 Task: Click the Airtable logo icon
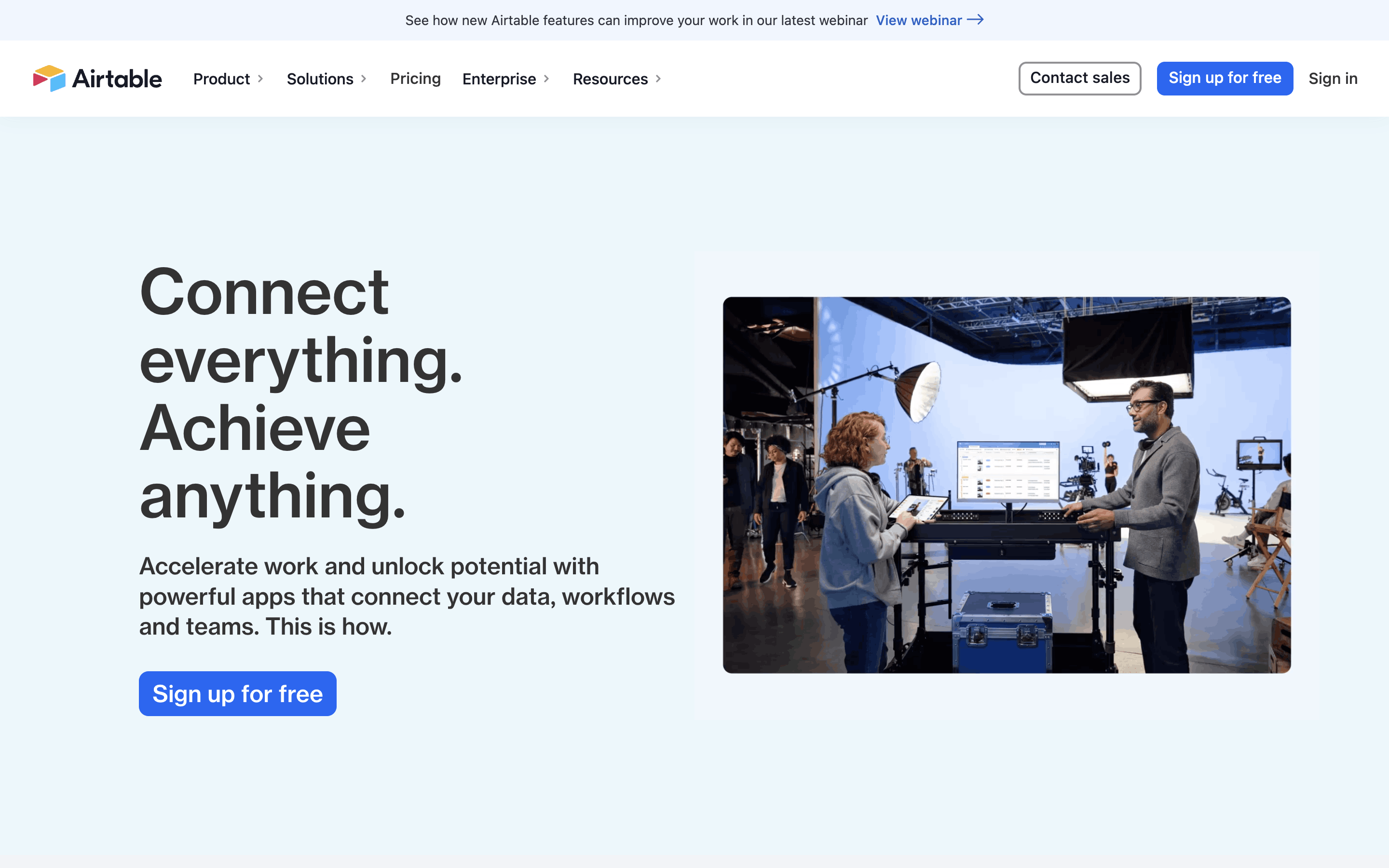point(49,78)
